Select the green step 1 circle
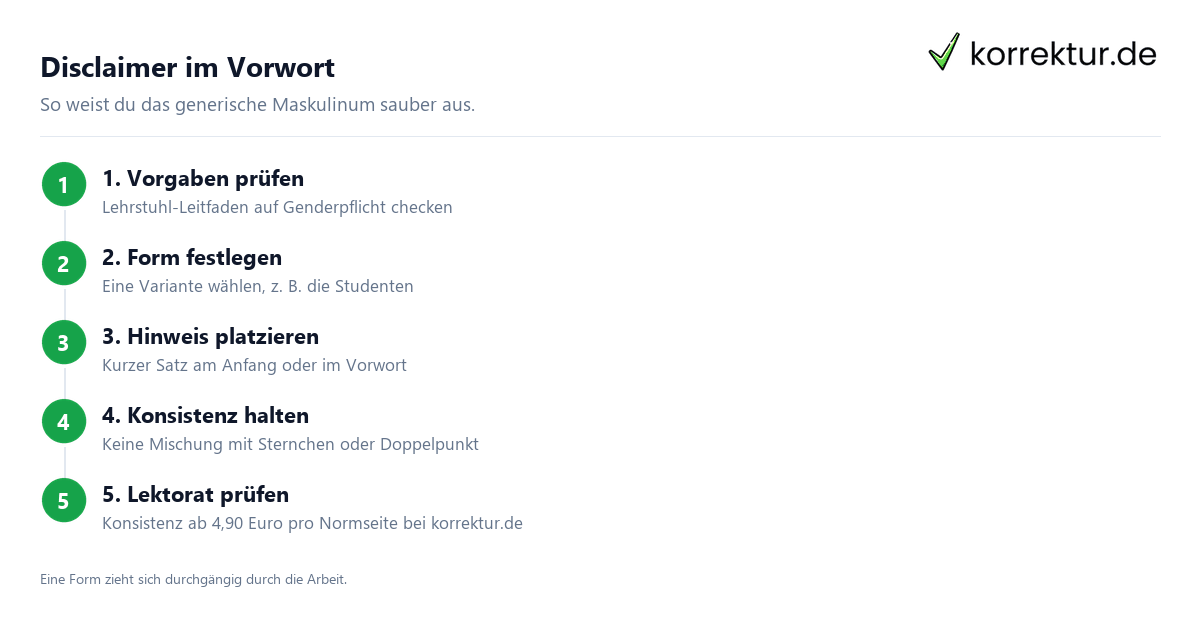 (x=64, y=185)
